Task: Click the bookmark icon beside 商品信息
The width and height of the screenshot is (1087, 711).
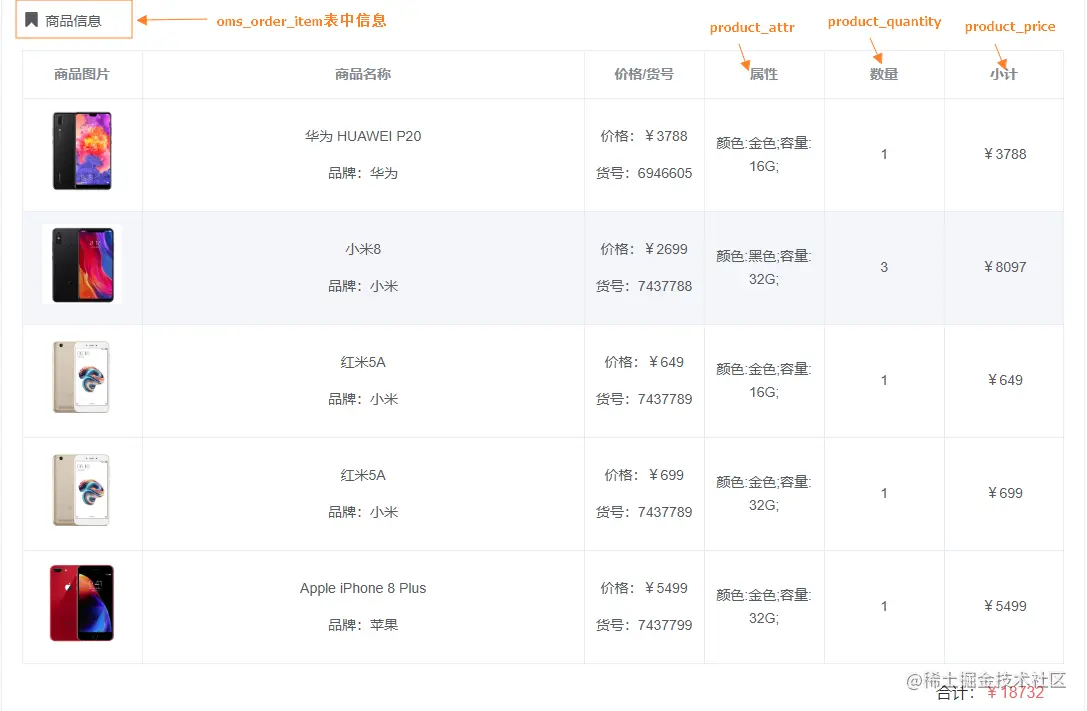Action: pos(31,20)
